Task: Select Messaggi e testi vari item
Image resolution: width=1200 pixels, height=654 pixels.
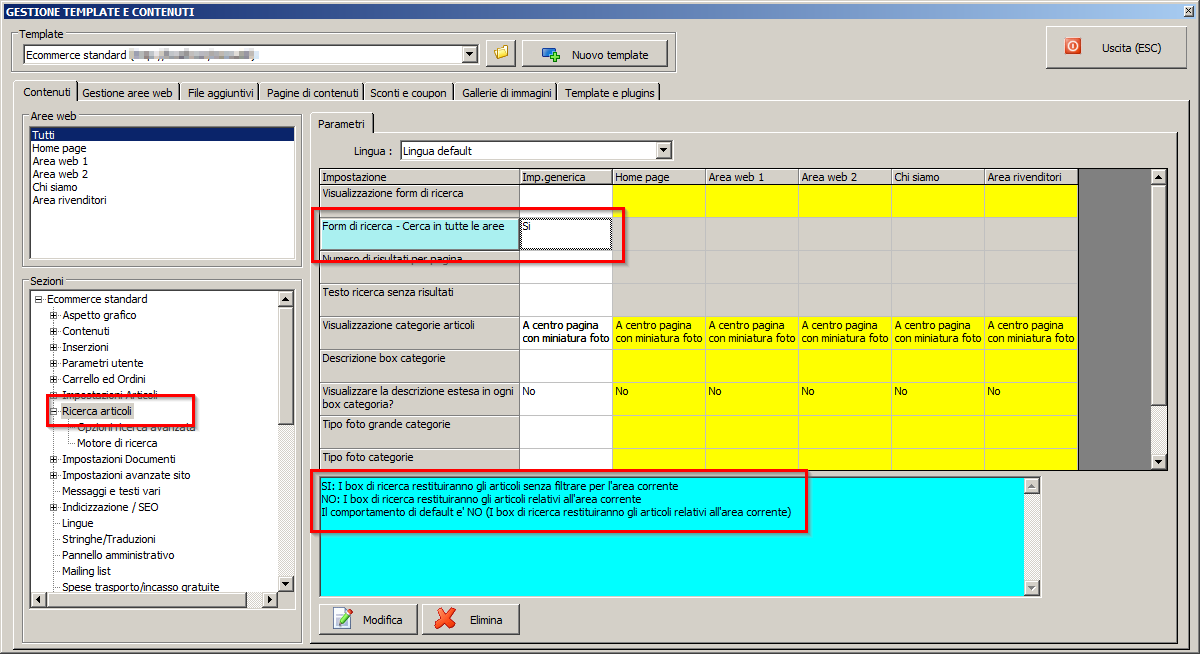Action: 111,491
